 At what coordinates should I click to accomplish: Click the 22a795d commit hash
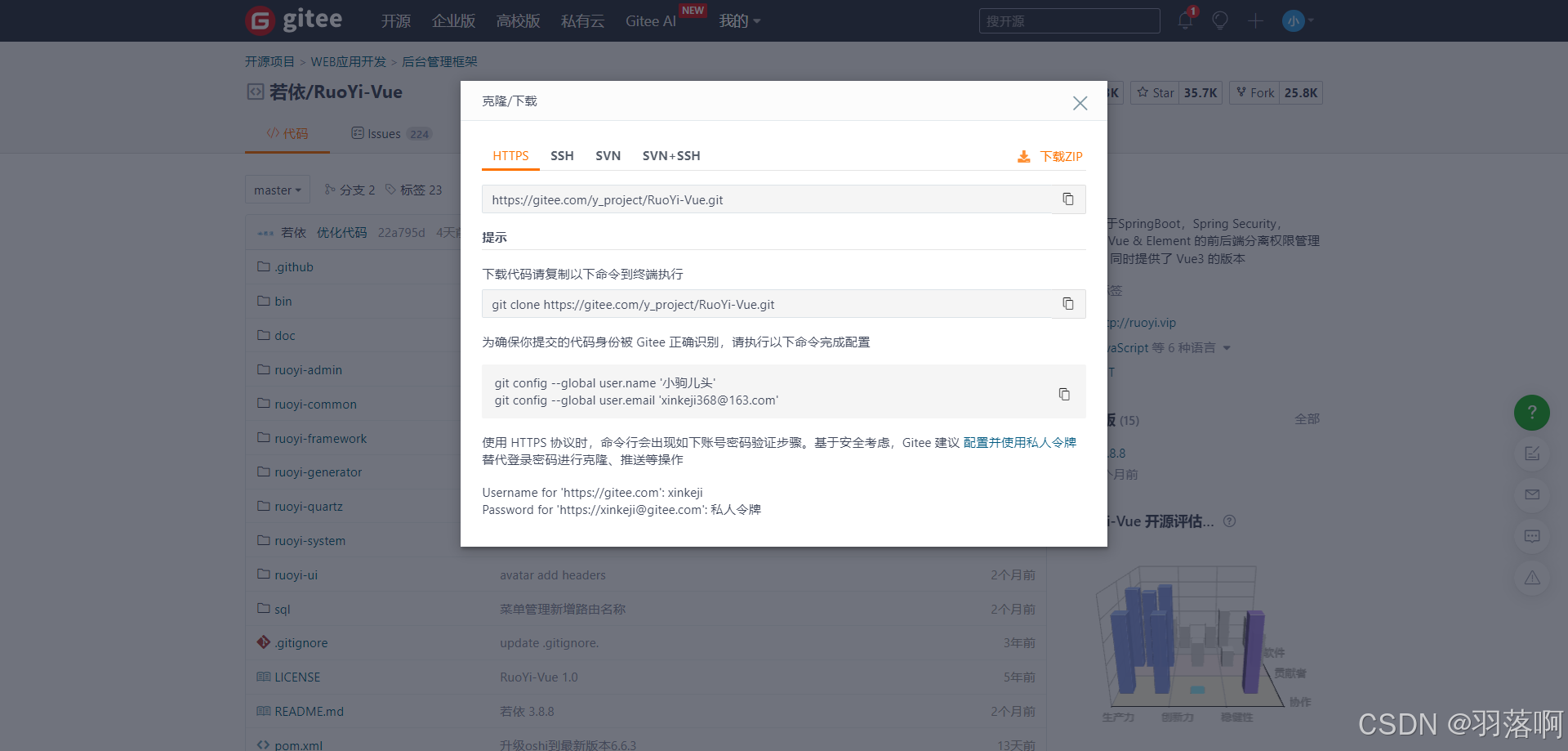tap(401, 232)
